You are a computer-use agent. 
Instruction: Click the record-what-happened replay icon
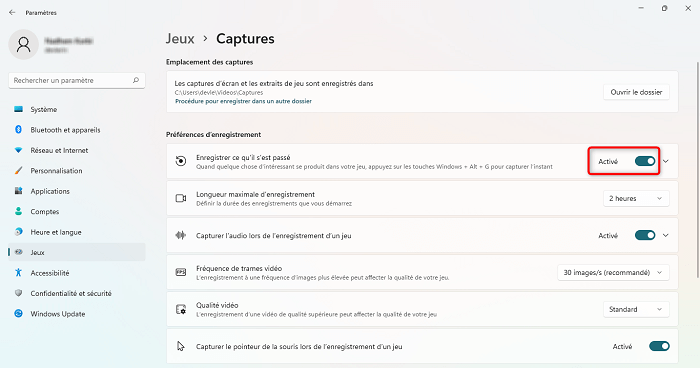[x=181, y=161]
